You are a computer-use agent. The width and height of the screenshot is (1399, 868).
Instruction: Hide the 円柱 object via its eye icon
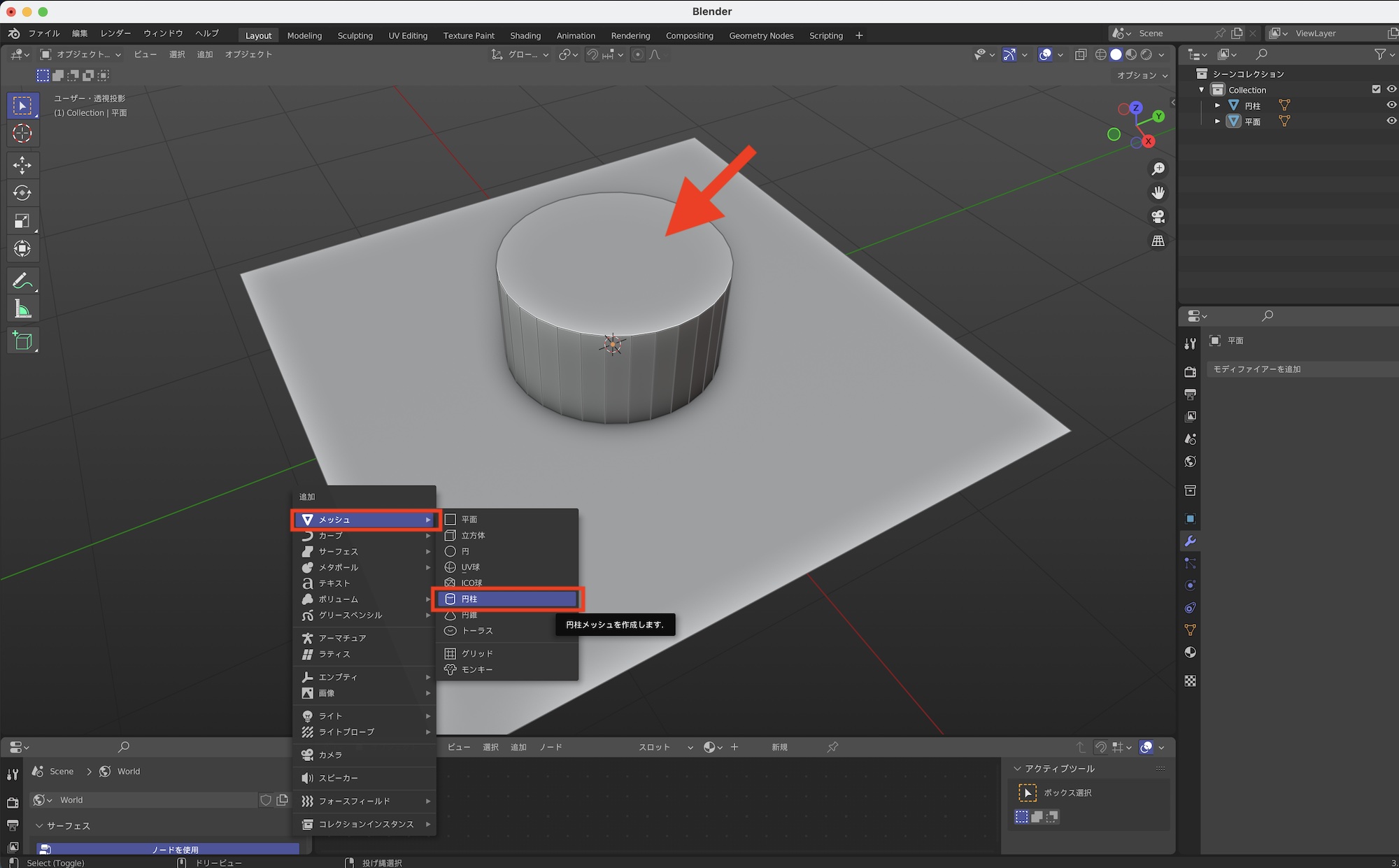click(1391, 106)
